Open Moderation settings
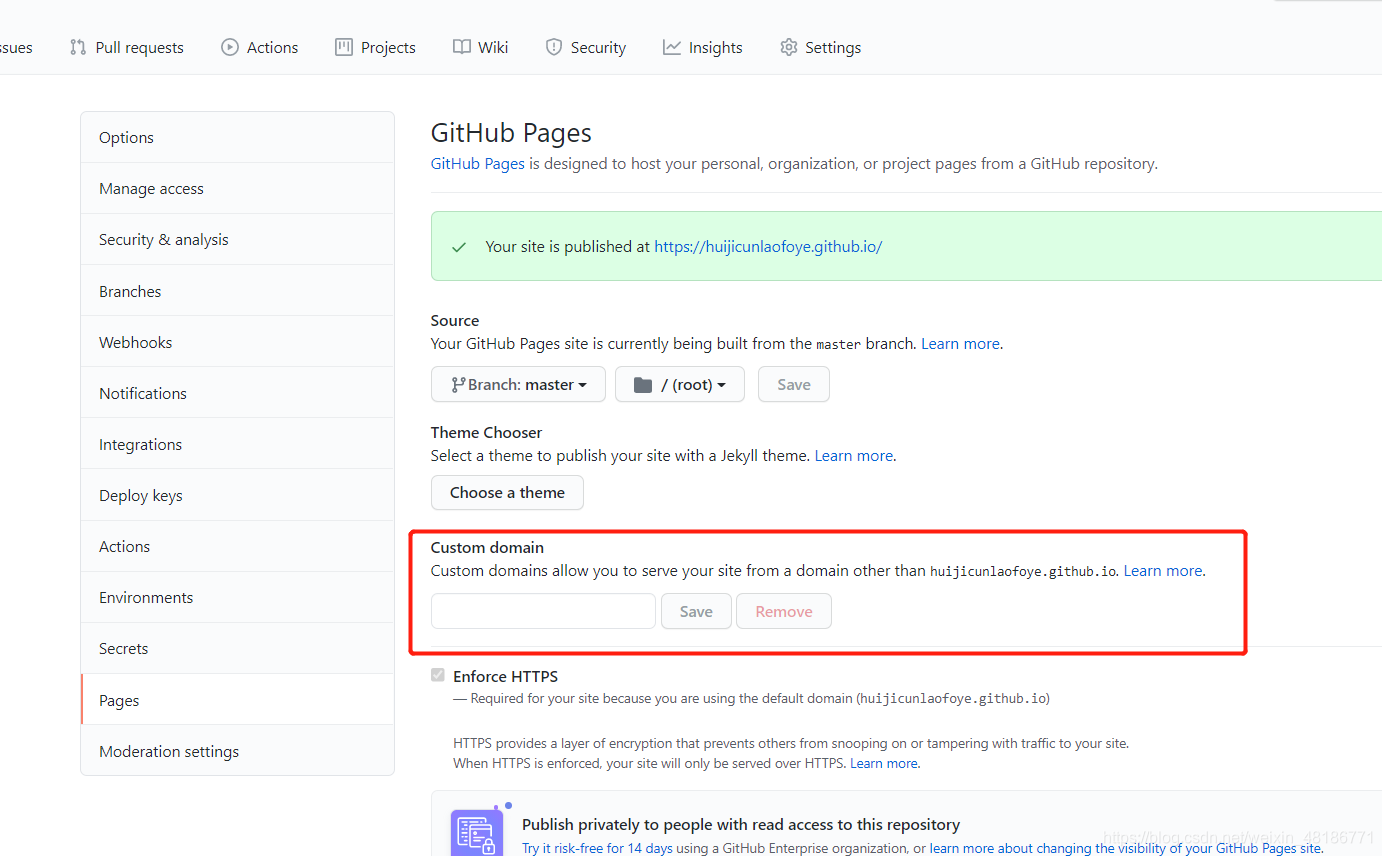Viewport: 1382px width, 856px height. pos(237,751)
